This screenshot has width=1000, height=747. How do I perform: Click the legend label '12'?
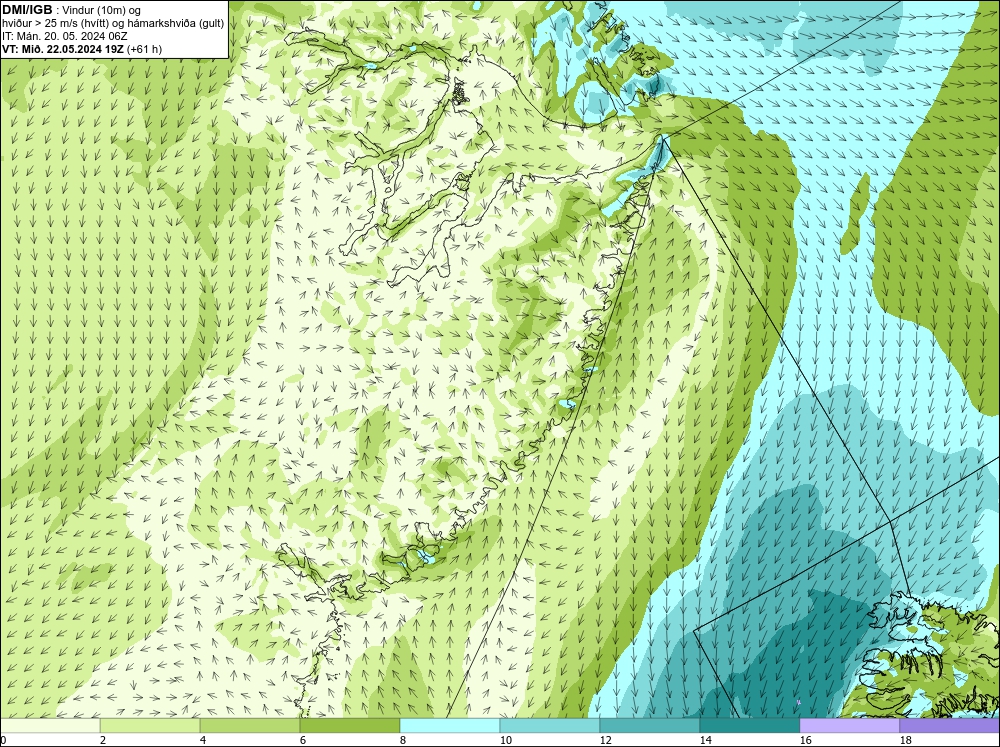click(x=606, y=740)
